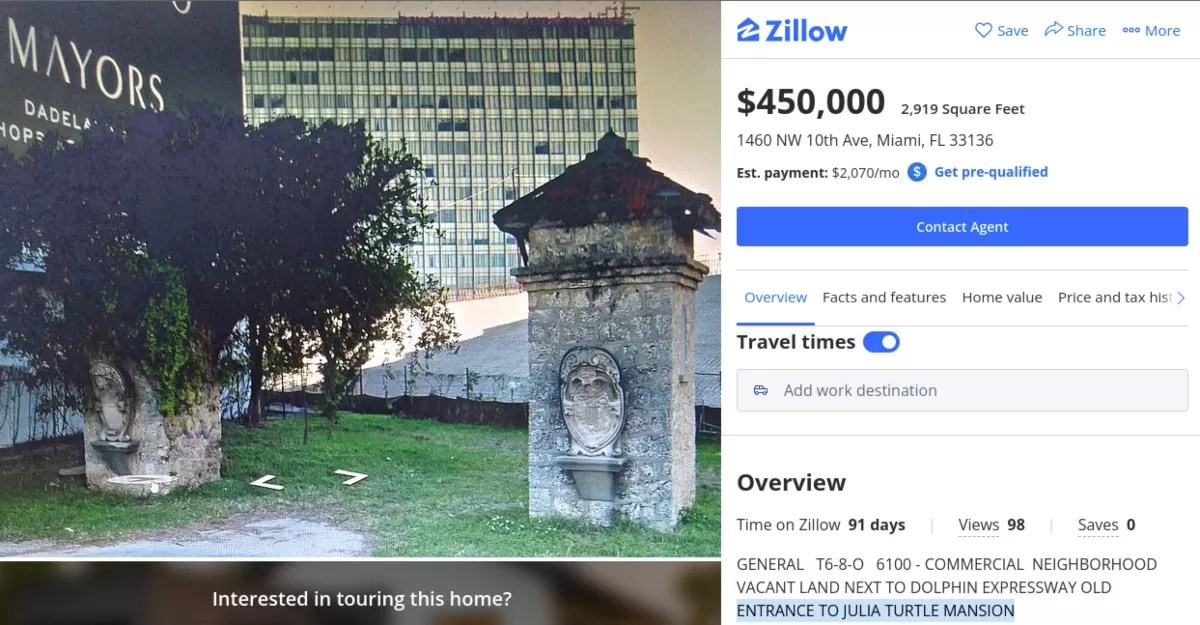Click the dollar sign pre-qualify icon
Screen dimensions: 1200x625
[x=917, y=172]
